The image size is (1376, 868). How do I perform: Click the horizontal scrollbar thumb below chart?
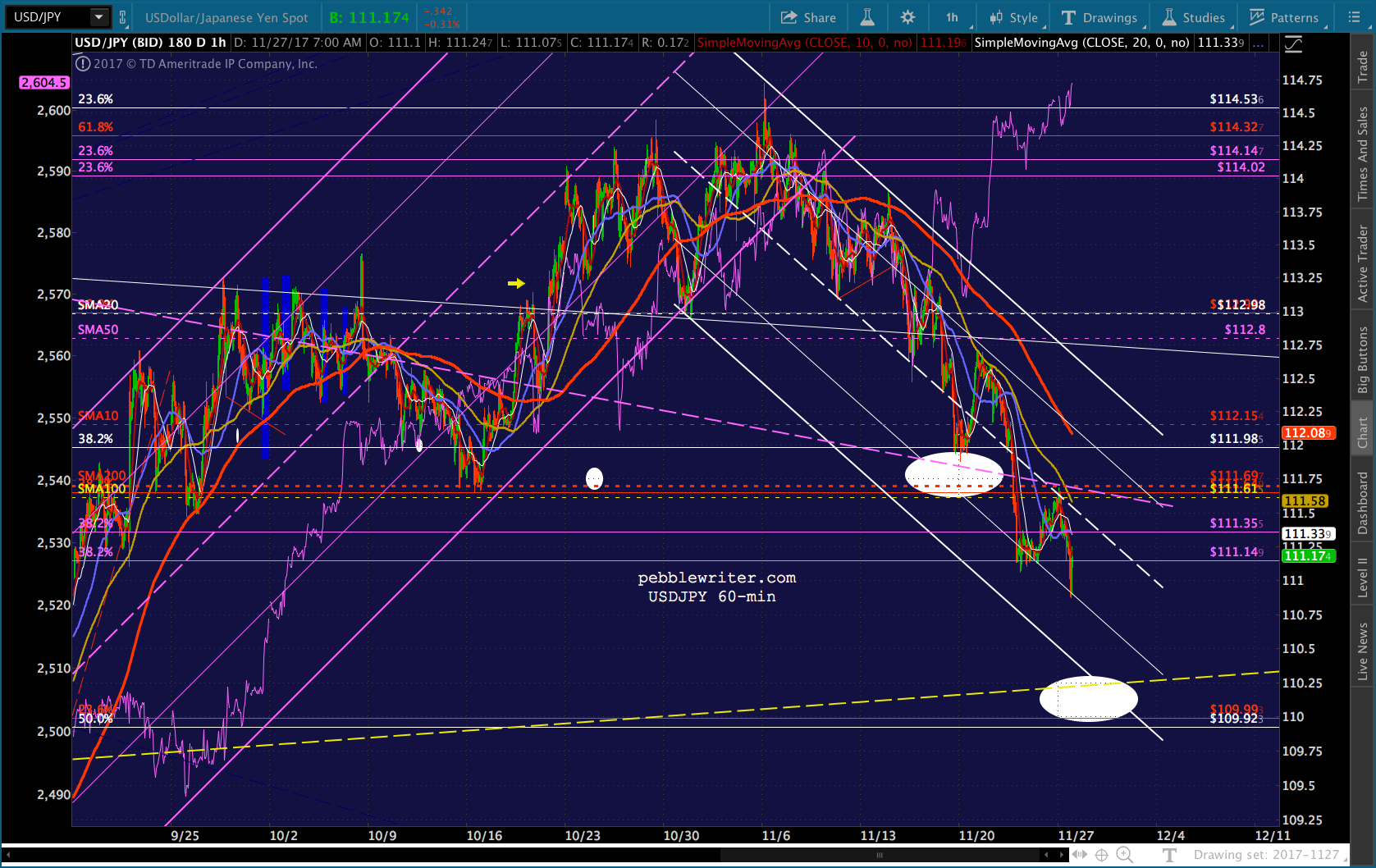tap(880, 855)
